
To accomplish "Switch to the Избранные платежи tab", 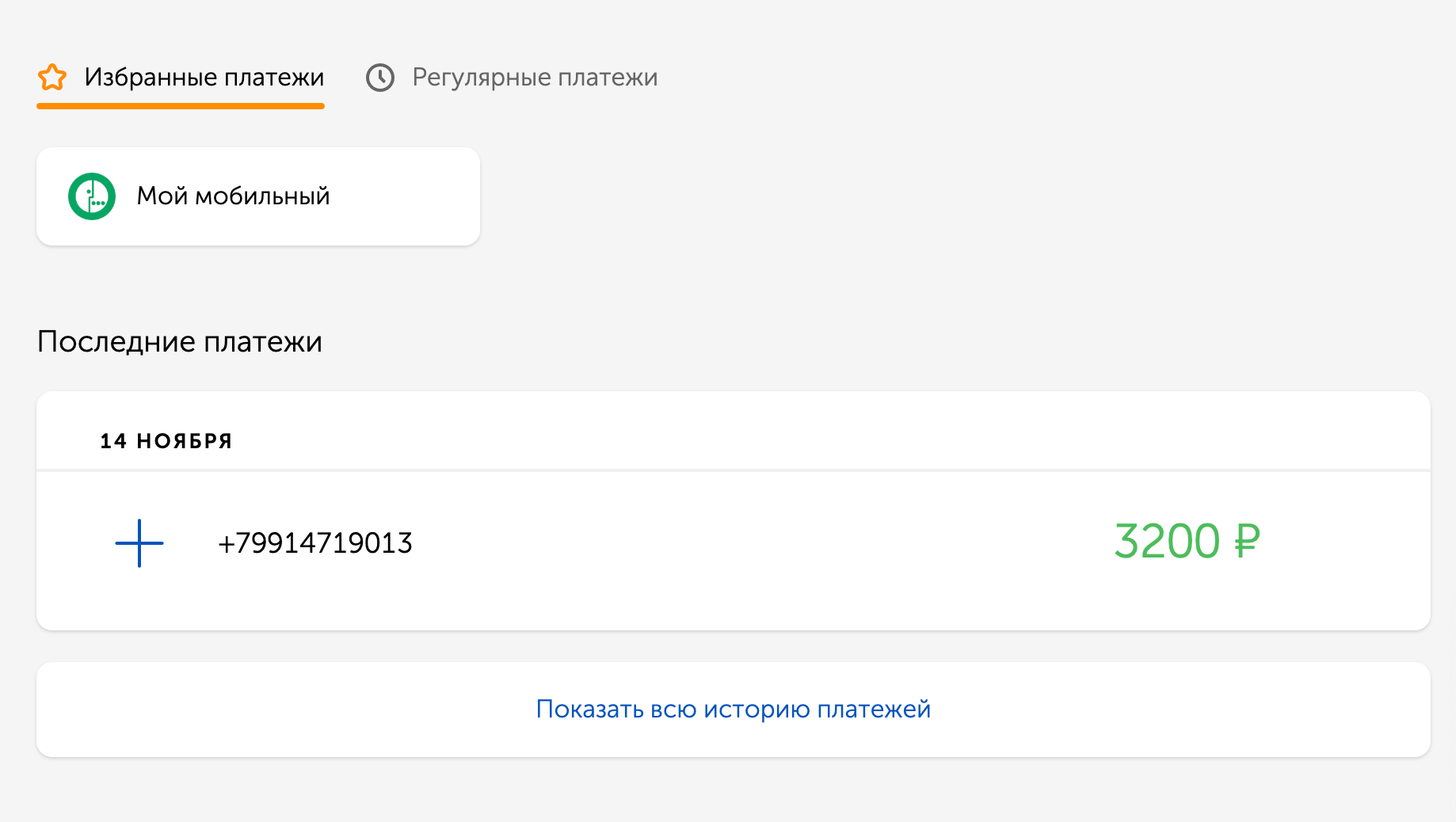I will [x=204, y=78].
